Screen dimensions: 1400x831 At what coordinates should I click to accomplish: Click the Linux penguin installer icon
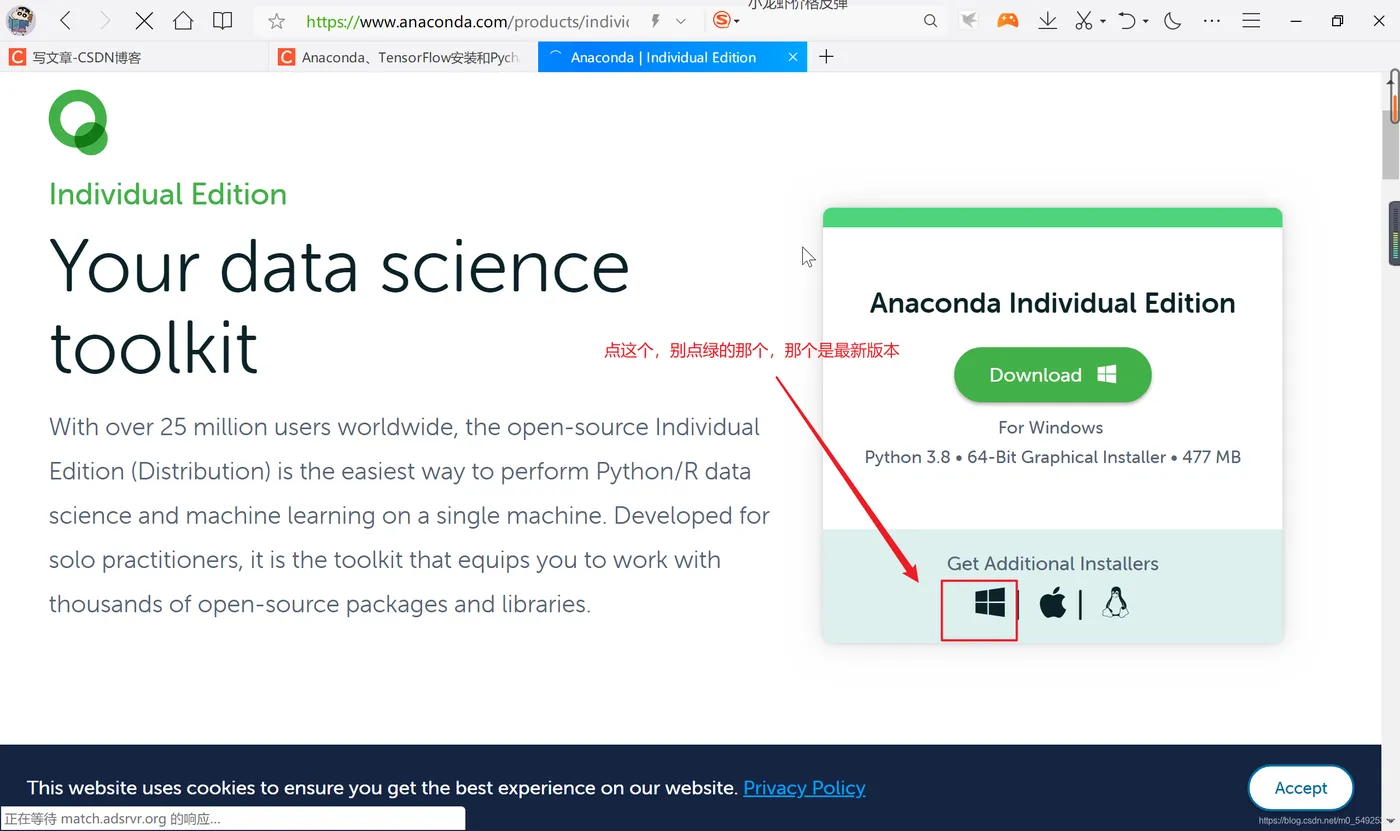1115,603
